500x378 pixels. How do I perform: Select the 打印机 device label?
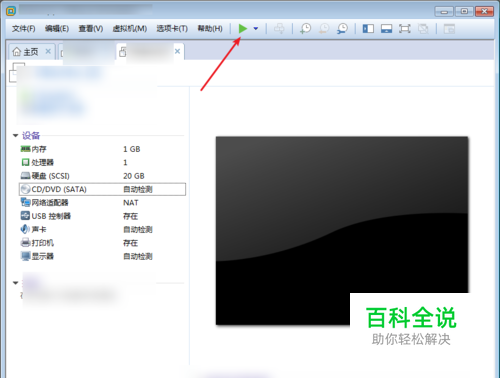pyautogui.click(x=43, y=243)
